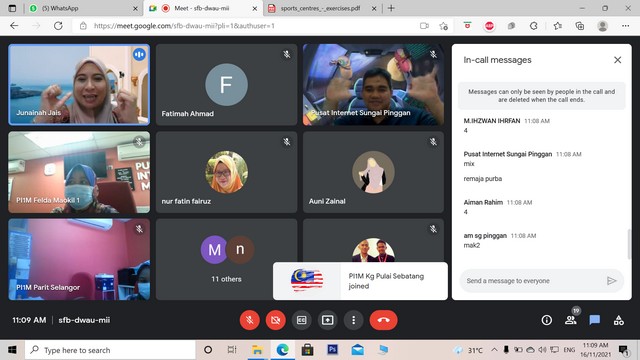
Task: Open the 11 others participant tile
Action: coord(227,259)
